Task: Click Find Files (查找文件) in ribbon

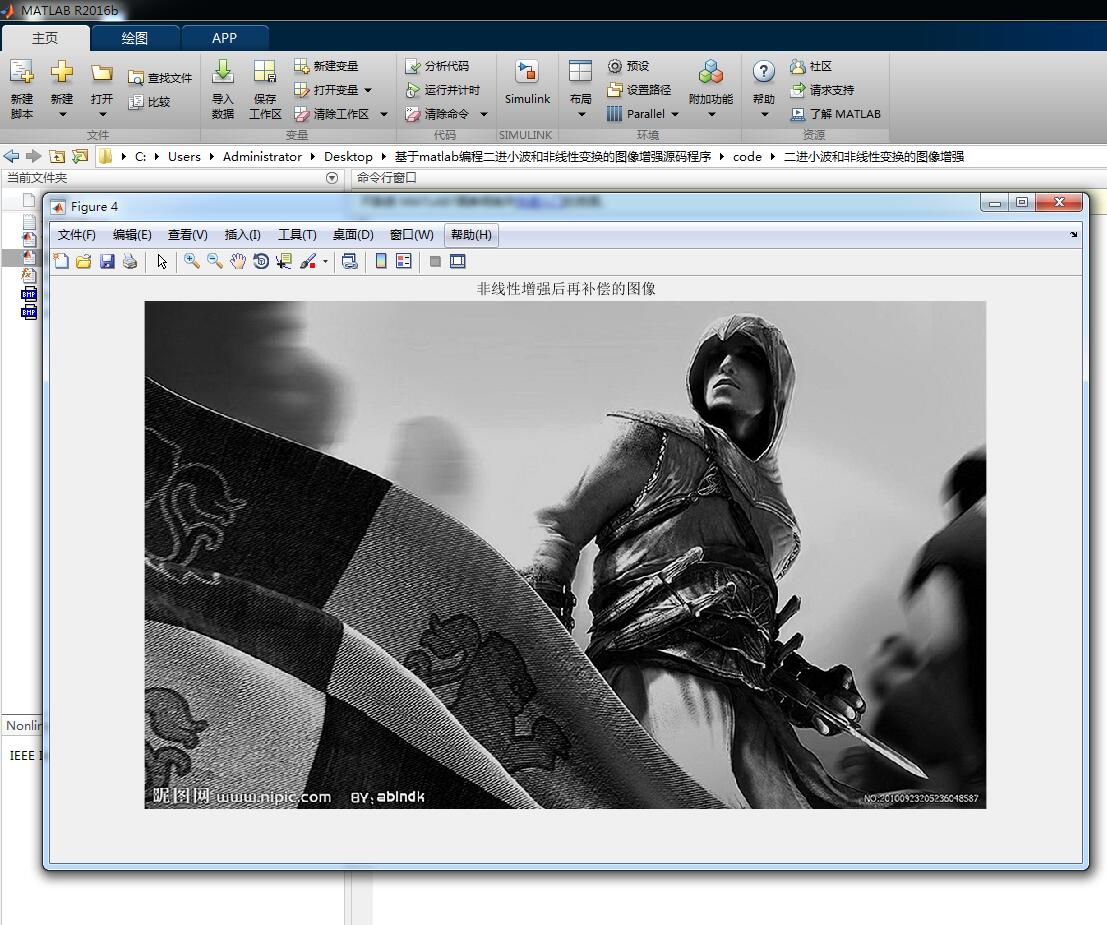Action: [160, 78]
